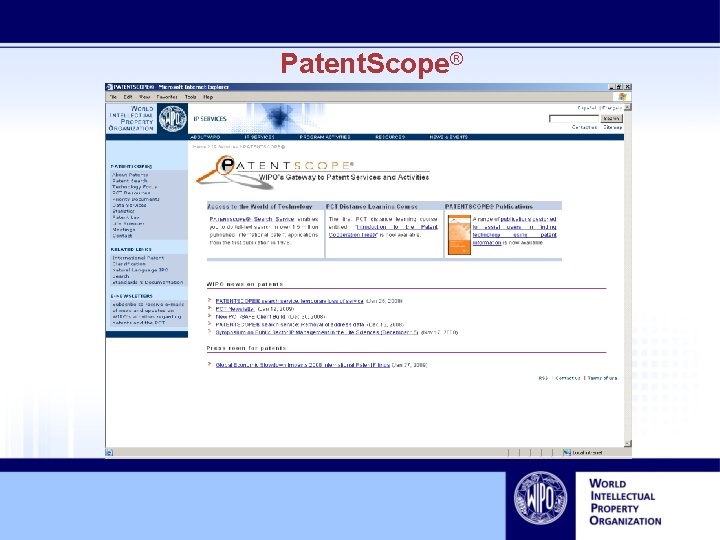Open the Favorites menu
The height and width of the screenshot is (540, 720).
(x=167, y=97)
